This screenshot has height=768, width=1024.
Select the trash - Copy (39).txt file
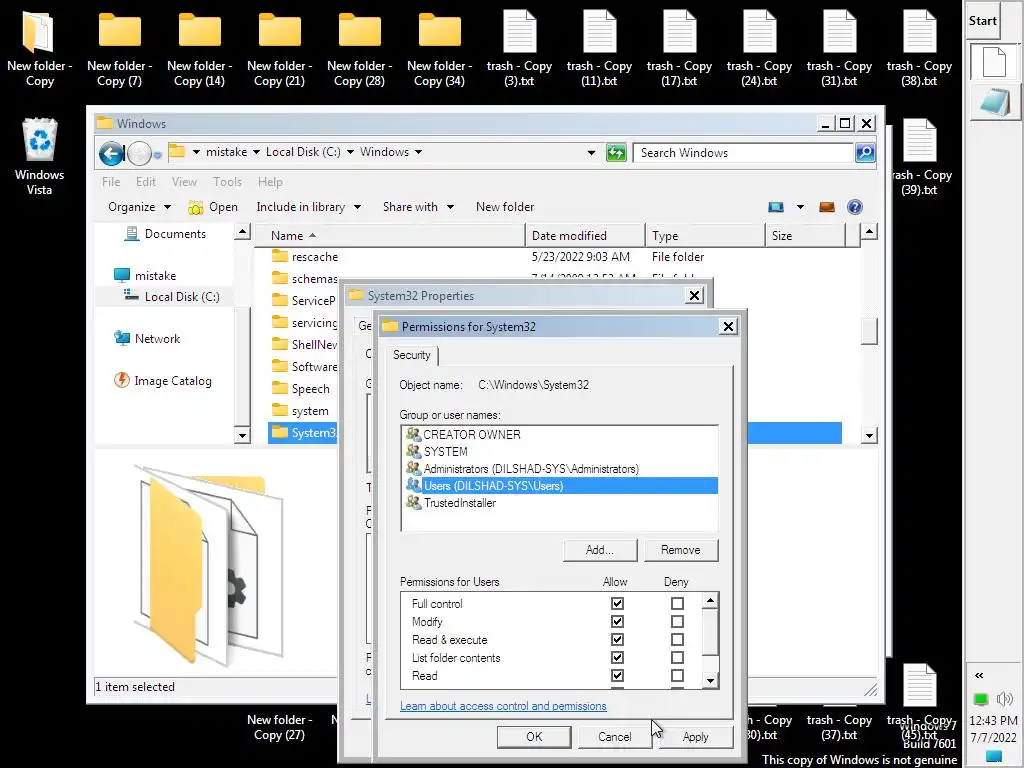(x=920, y=157)
